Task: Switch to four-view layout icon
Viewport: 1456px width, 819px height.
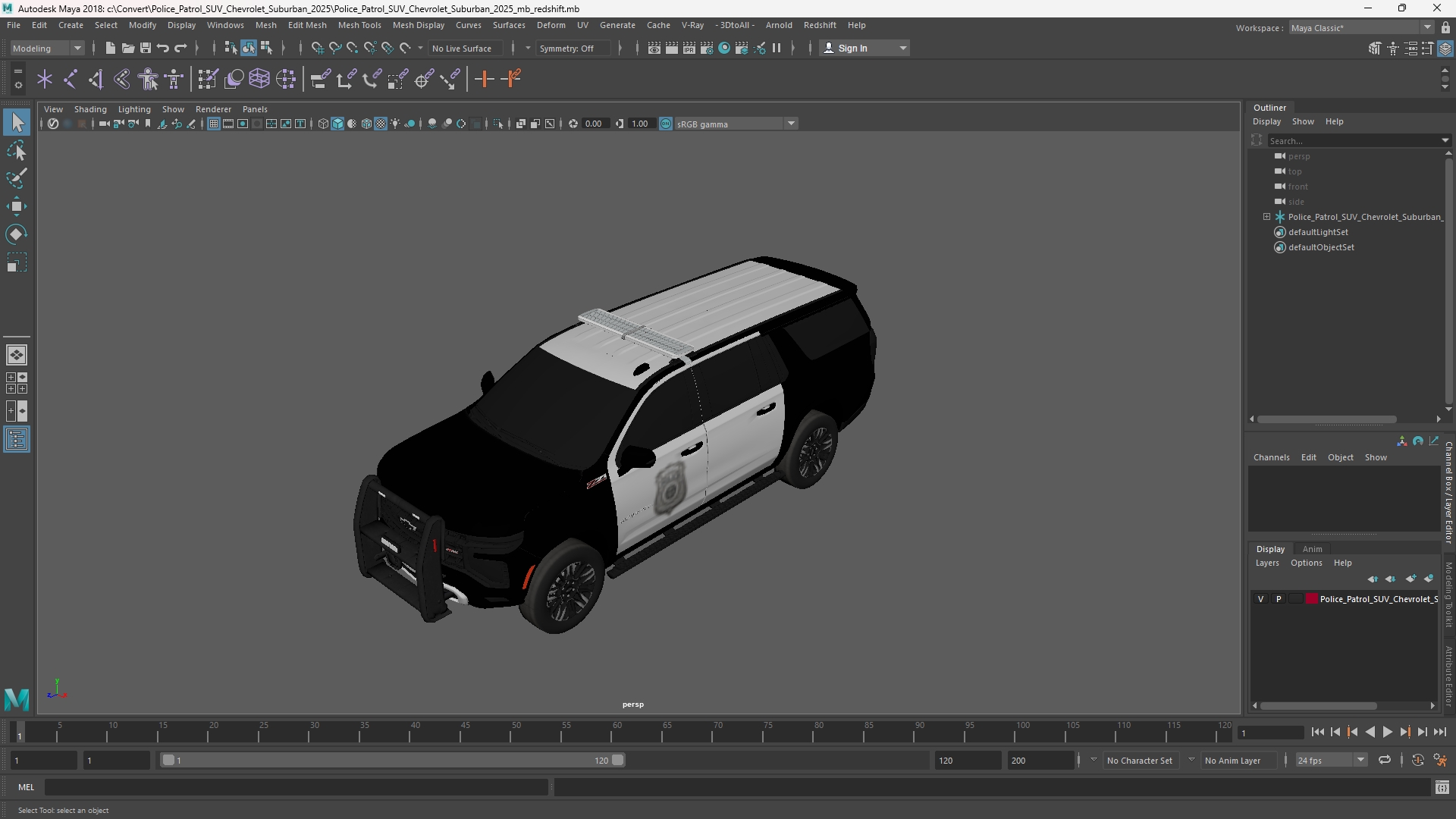Action: tap(17, 383)
